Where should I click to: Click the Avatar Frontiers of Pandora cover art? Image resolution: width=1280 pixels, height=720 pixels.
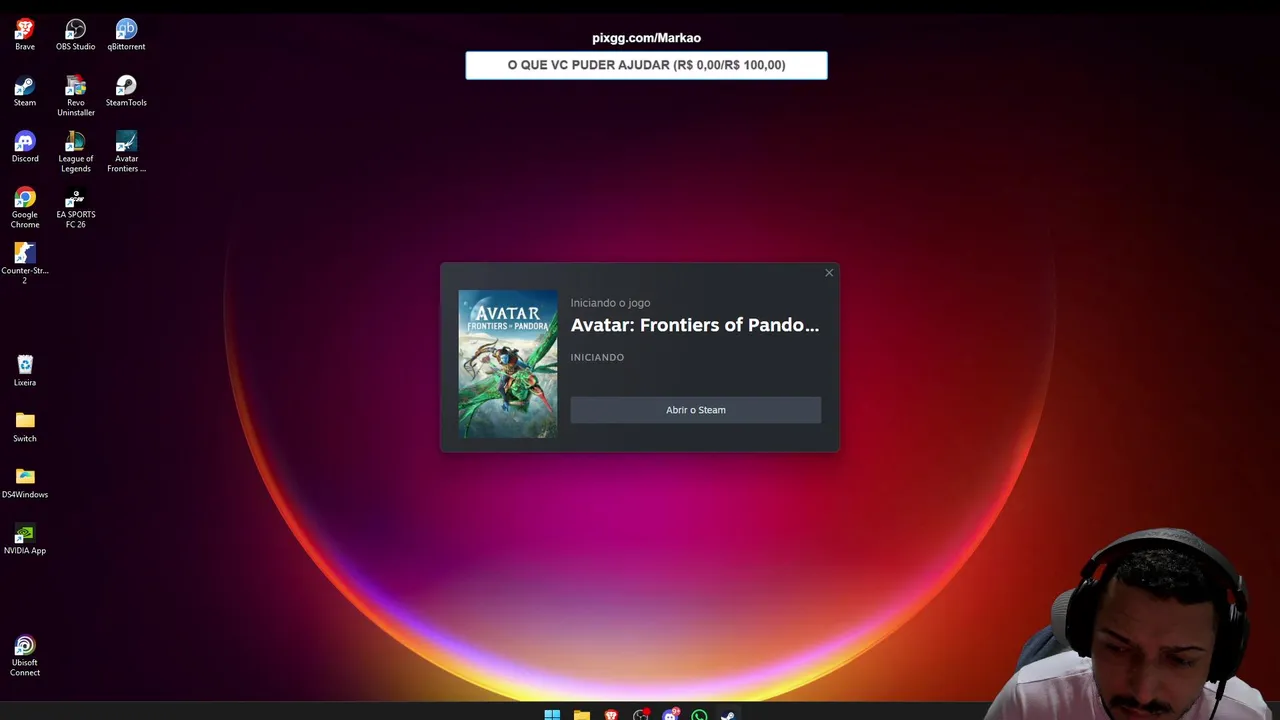508,364
